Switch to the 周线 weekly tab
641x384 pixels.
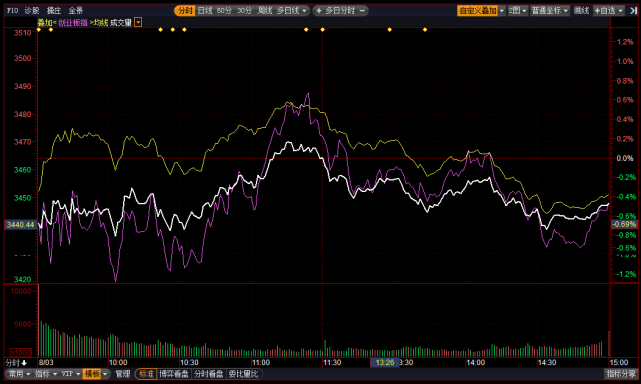tap(265, 11)
